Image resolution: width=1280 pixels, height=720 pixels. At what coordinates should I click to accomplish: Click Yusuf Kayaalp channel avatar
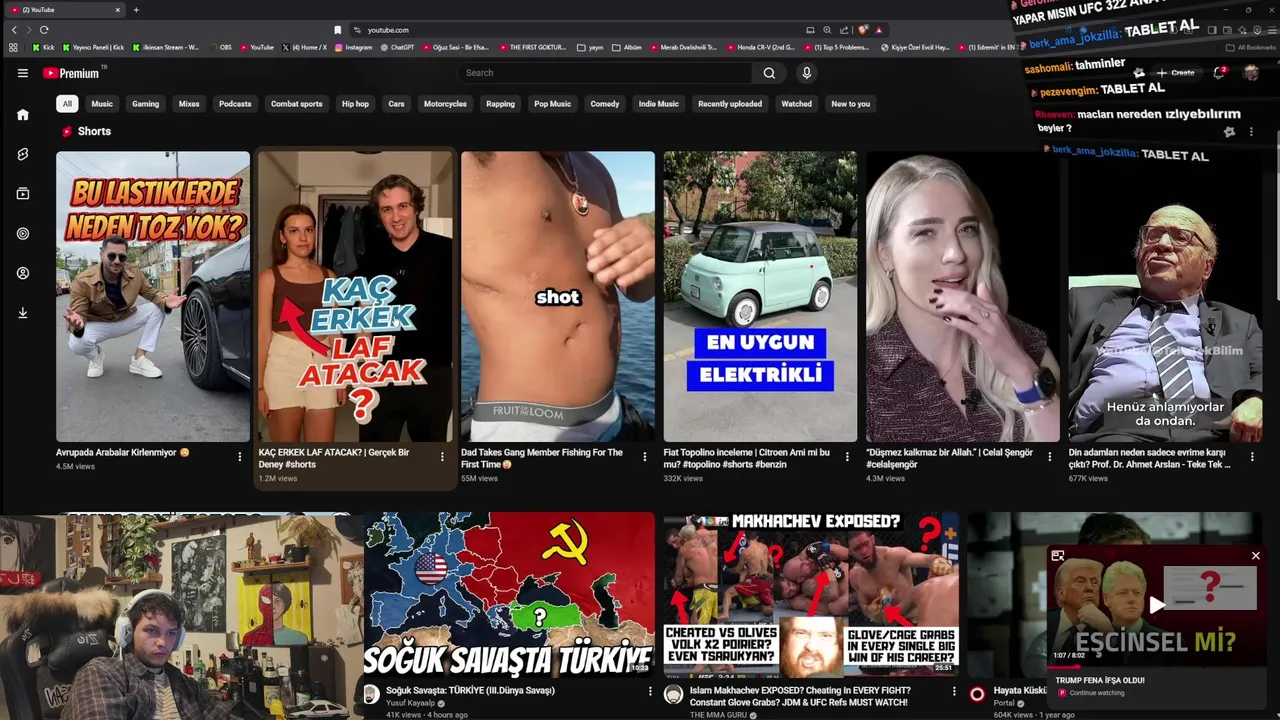pos(371,694)
